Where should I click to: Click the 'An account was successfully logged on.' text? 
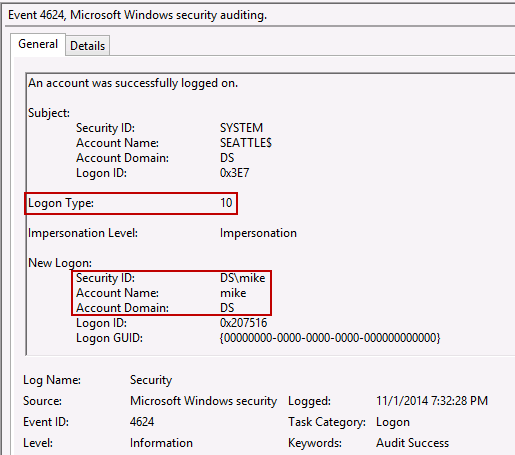[133, 83]
